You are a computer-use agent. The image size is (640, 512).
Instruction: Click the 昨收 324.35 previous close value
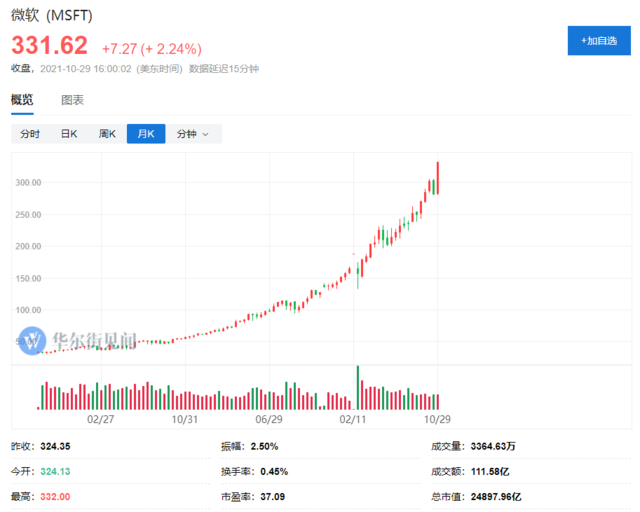(55, 446)
